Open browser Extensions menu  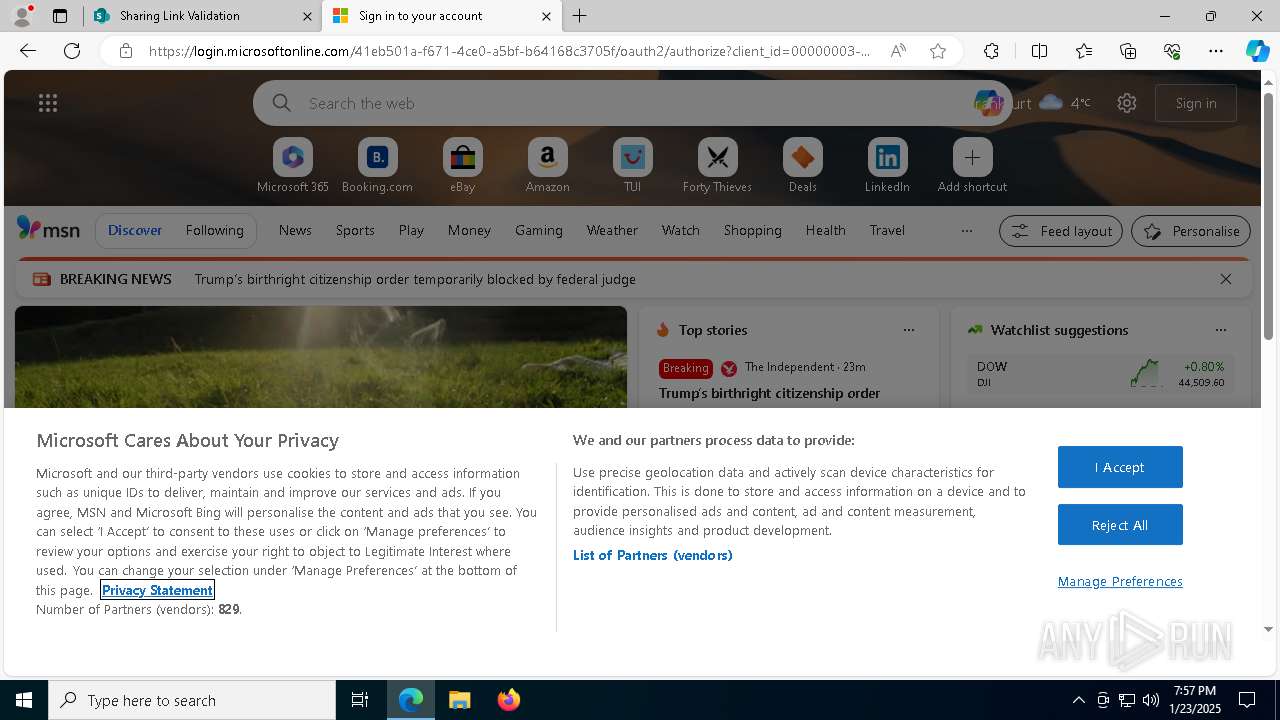coord(991,51)
